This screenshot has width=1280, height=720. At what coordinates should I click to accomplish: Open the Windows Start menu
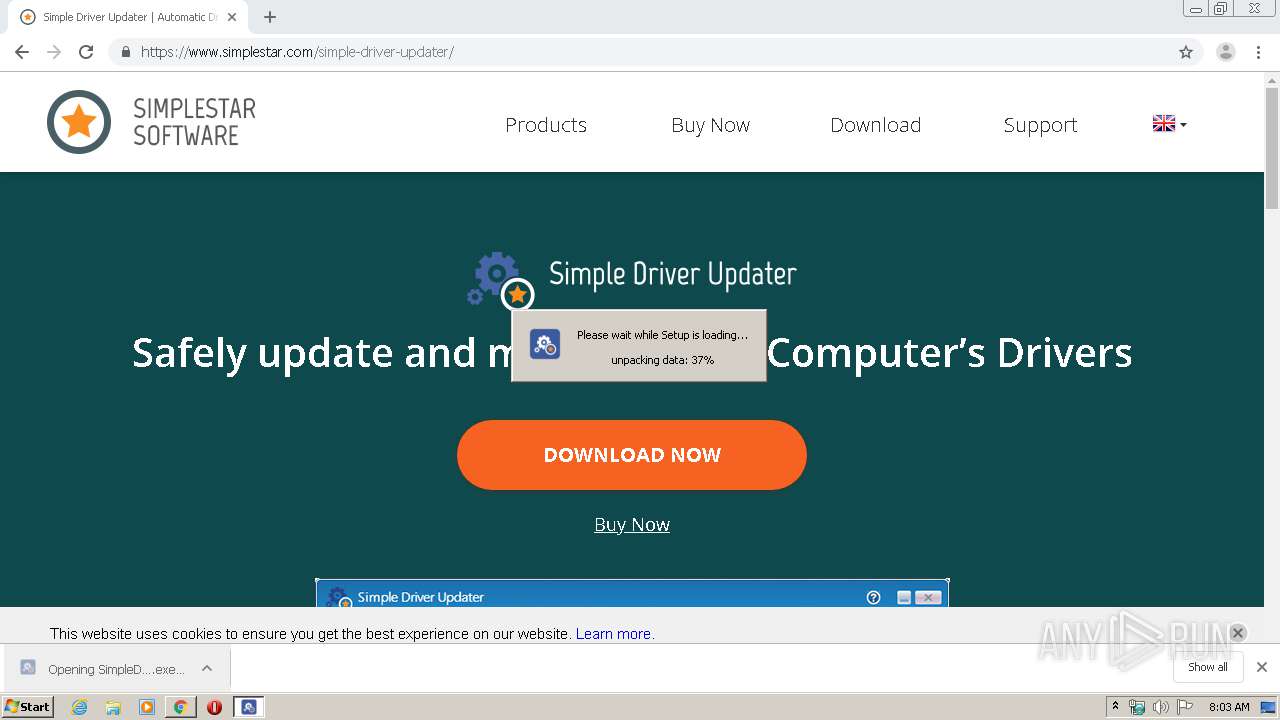pyautogui.click(x=27, y=707)
